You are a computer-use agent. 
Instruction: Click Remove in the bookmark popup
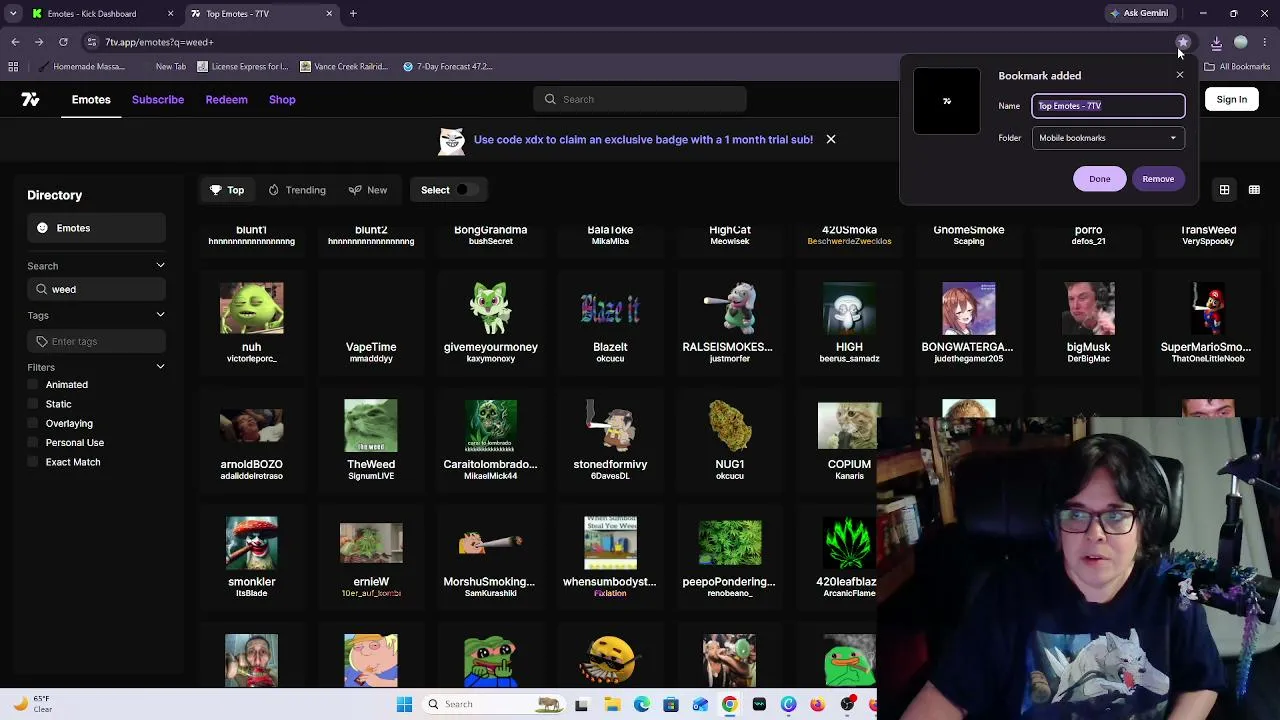coord(1158,179)
